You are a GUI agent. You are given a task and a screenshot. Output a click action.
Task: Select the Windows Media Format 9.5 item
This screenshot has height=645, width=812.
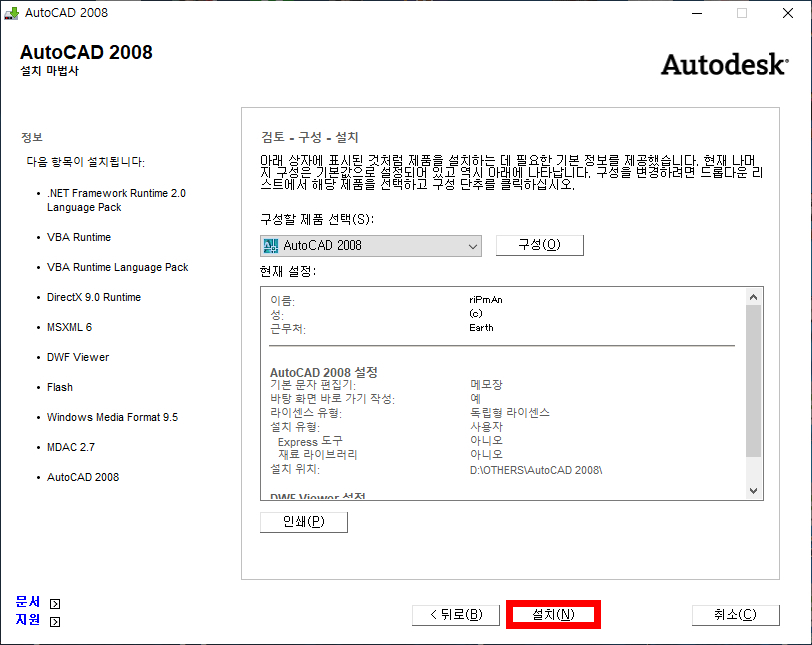click(x=112, y=417)
